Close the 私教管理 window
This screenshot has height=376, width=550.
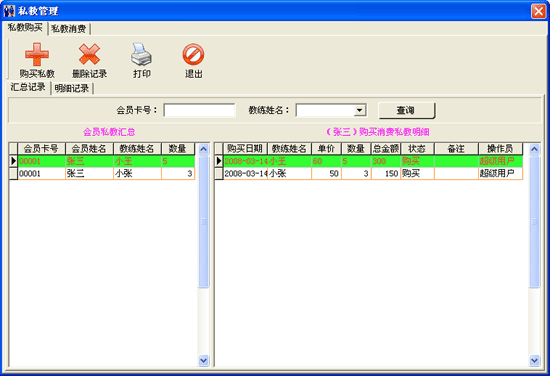538,11
